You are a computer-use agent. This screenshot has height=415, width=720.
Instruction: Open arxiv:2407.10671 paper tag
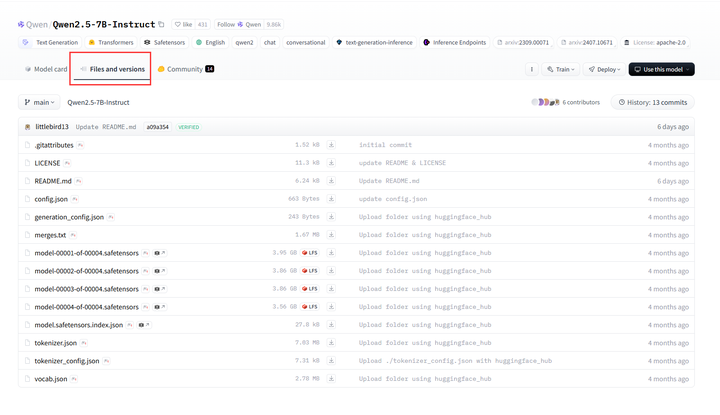click(x=587, y=42)
